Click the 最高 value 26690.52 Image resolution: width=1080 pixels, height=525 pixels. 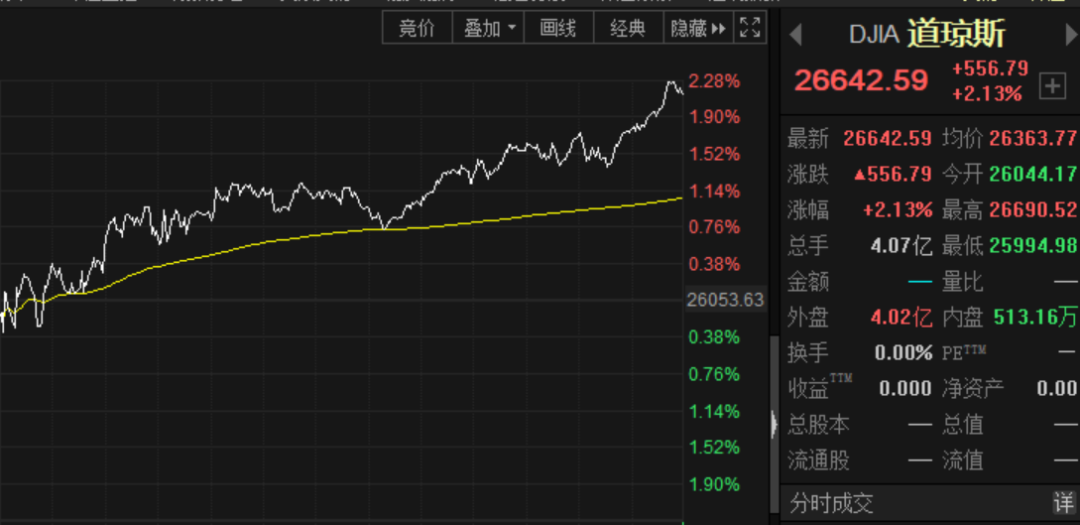coord(1032,210)
